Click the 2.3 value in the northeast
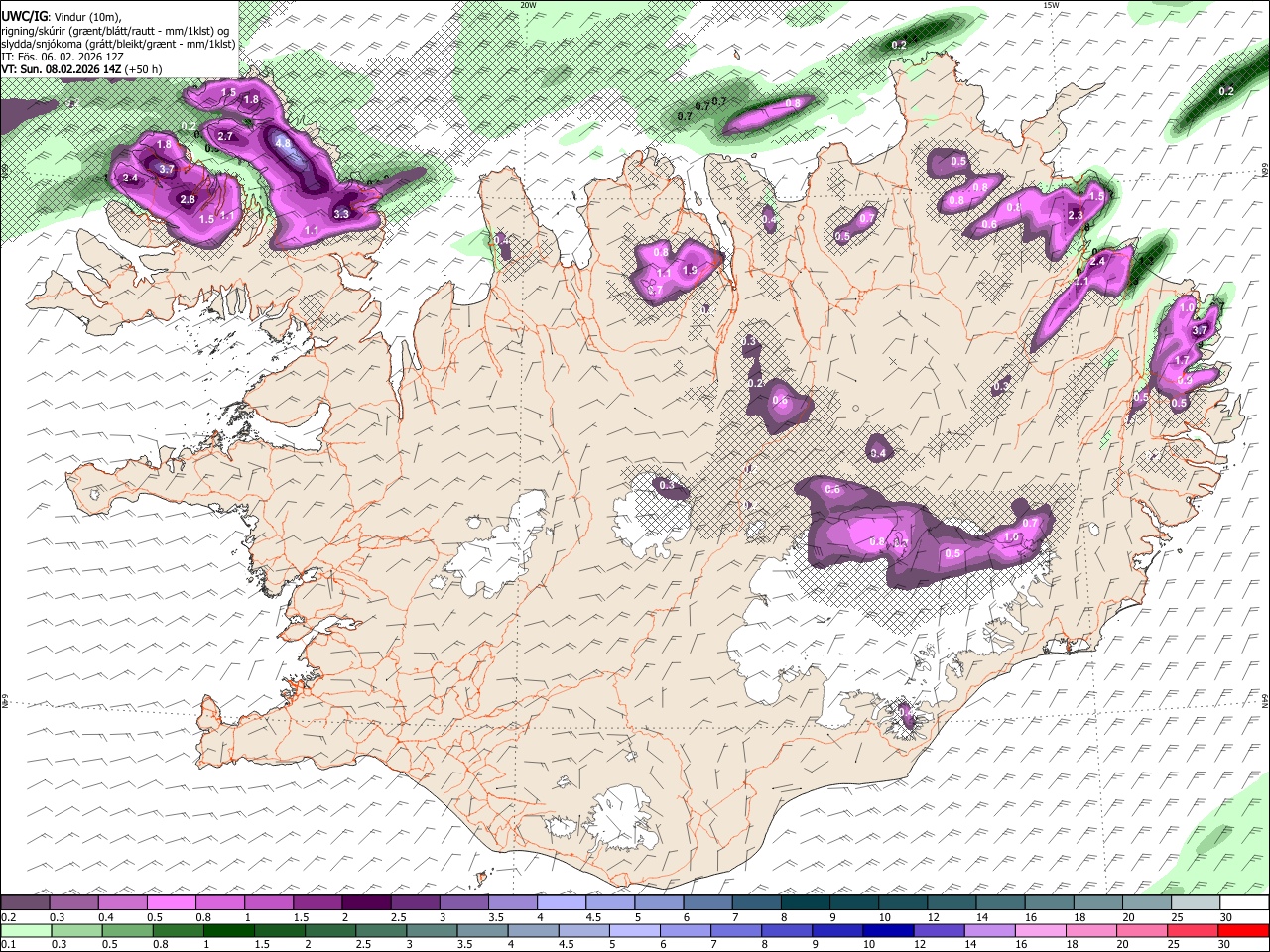 (1075, 216)
